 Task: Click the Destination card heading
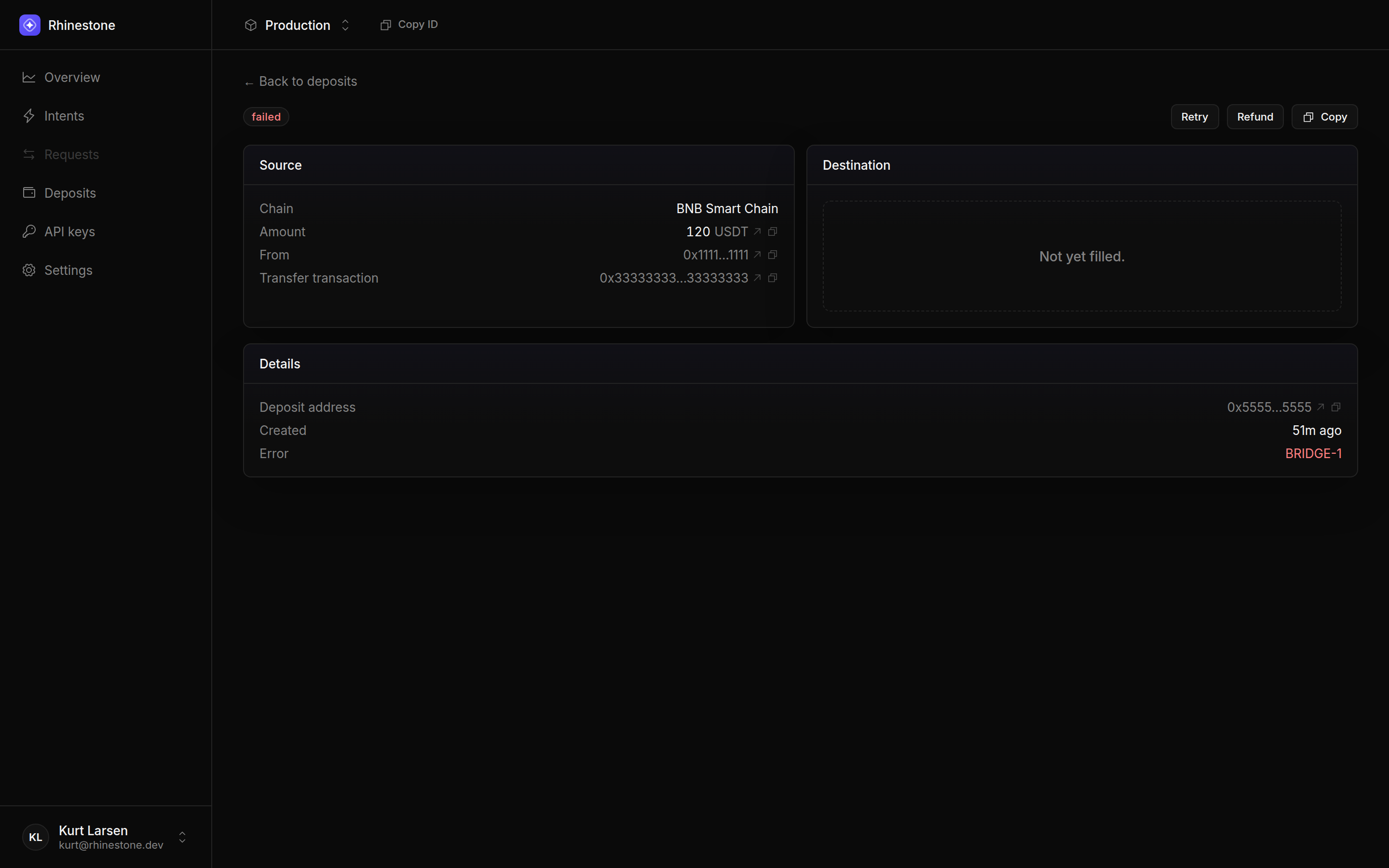857,165
